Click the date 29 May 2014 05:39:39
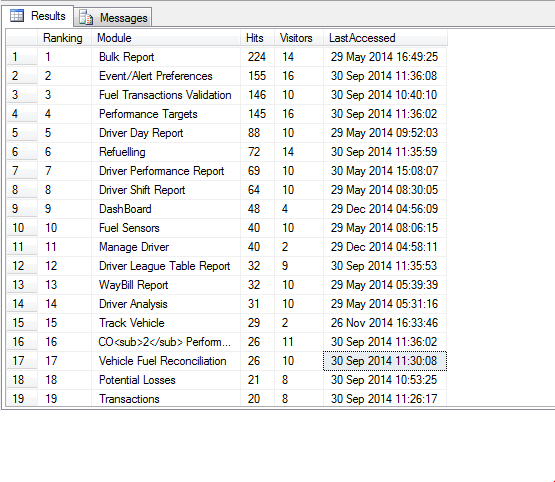Image resolution: width=555 pixels, height=482 pixels. [x=385, y=285]
